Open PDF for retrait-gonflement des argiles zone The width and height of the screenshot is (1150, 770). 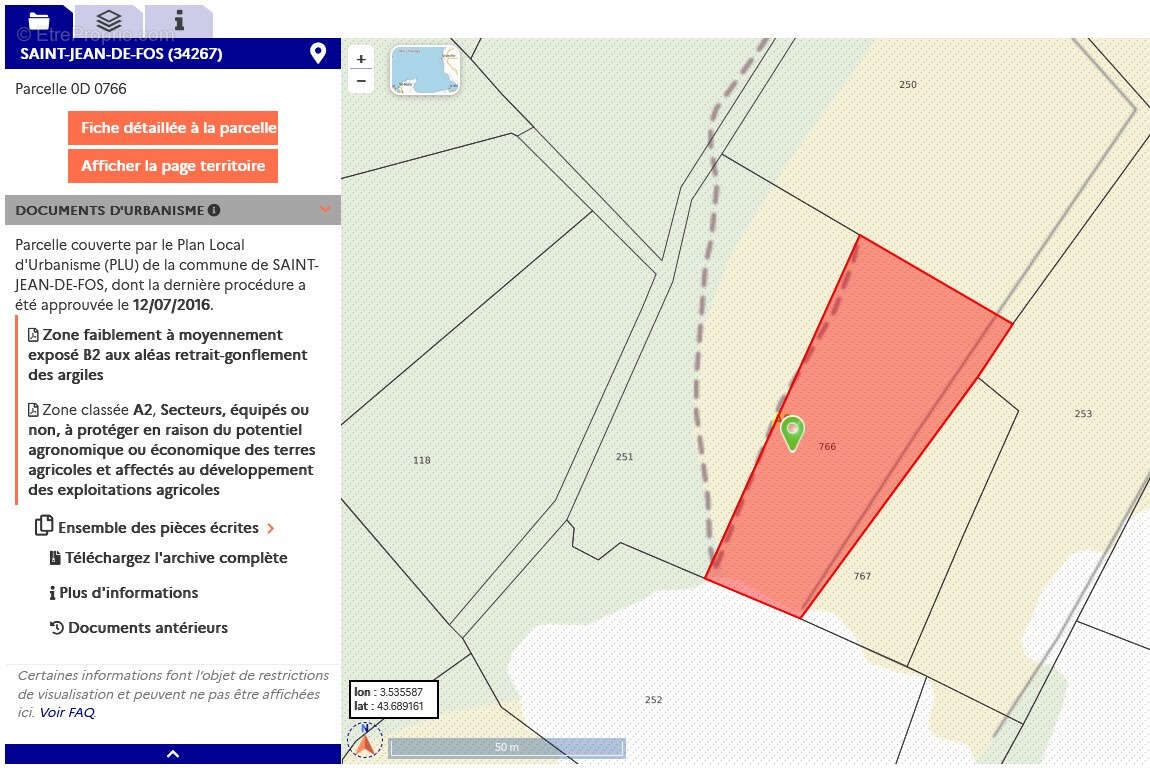click(34, 335)
